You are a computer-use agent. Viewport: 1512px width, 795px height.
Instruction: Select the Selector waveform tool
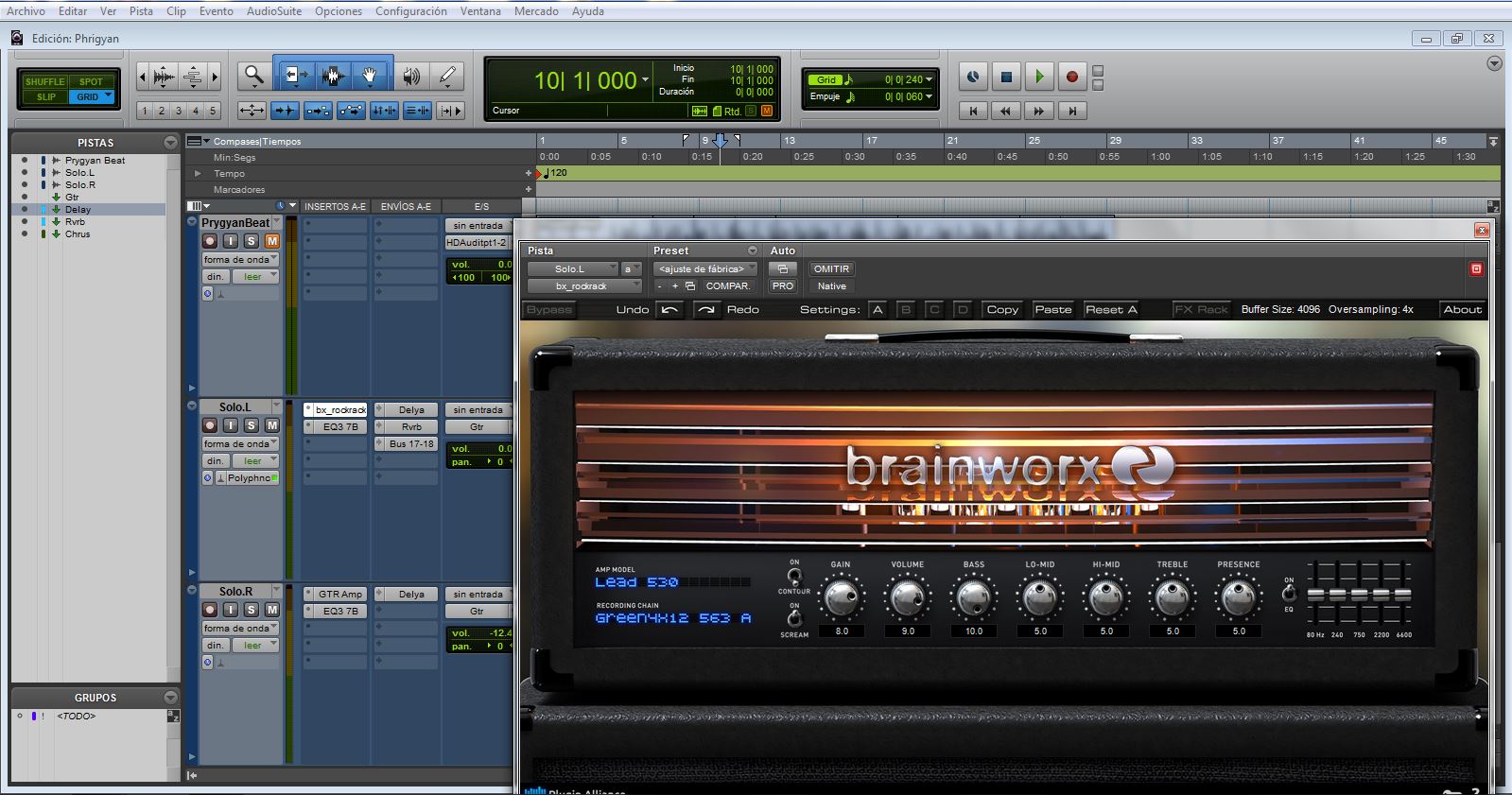coord(332,76)
